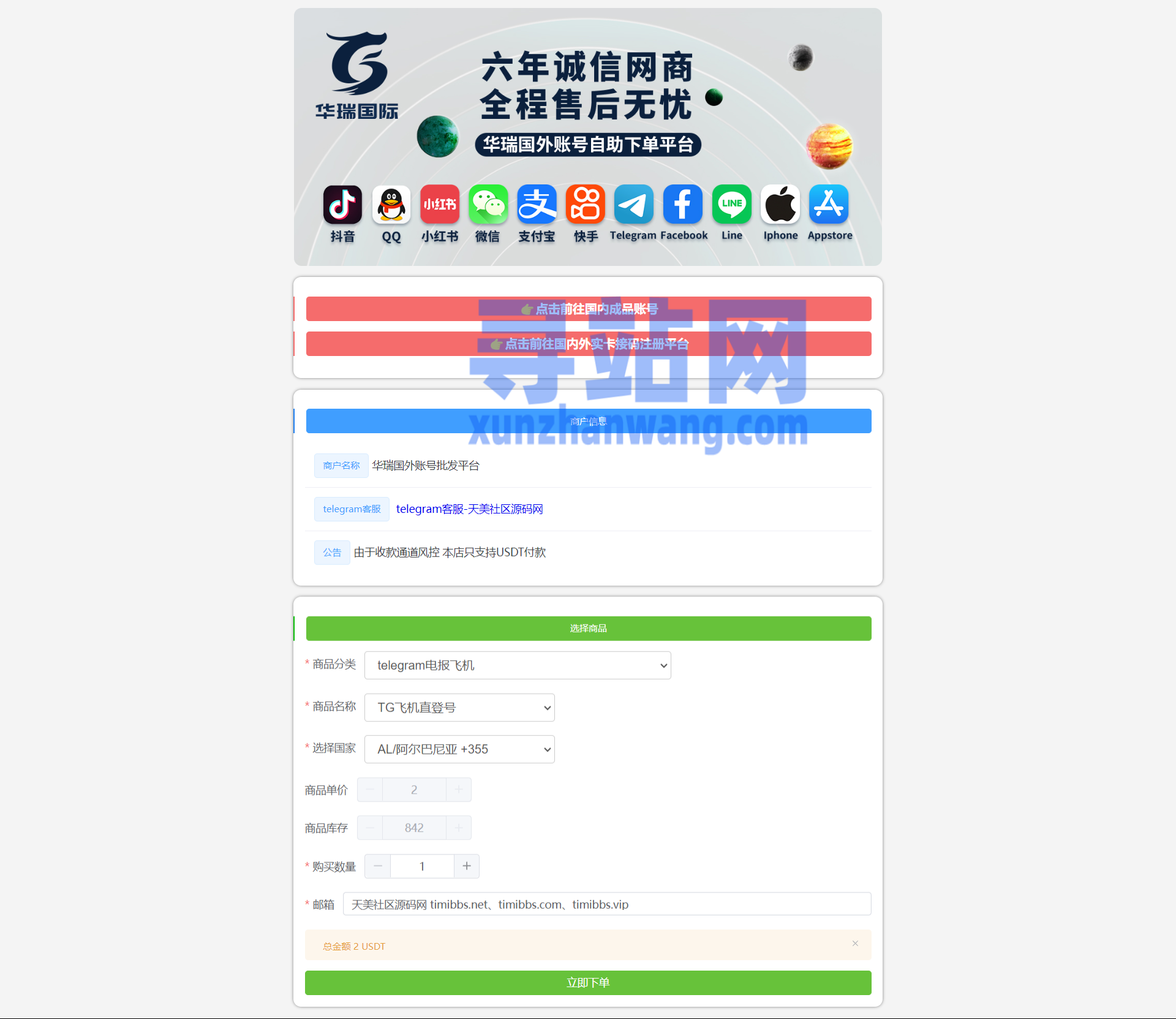Image resolution: width=1176 pixels, height=1019 pixels.
Task: Click the 购买数量 increment stepper
Action: (467, 866)
